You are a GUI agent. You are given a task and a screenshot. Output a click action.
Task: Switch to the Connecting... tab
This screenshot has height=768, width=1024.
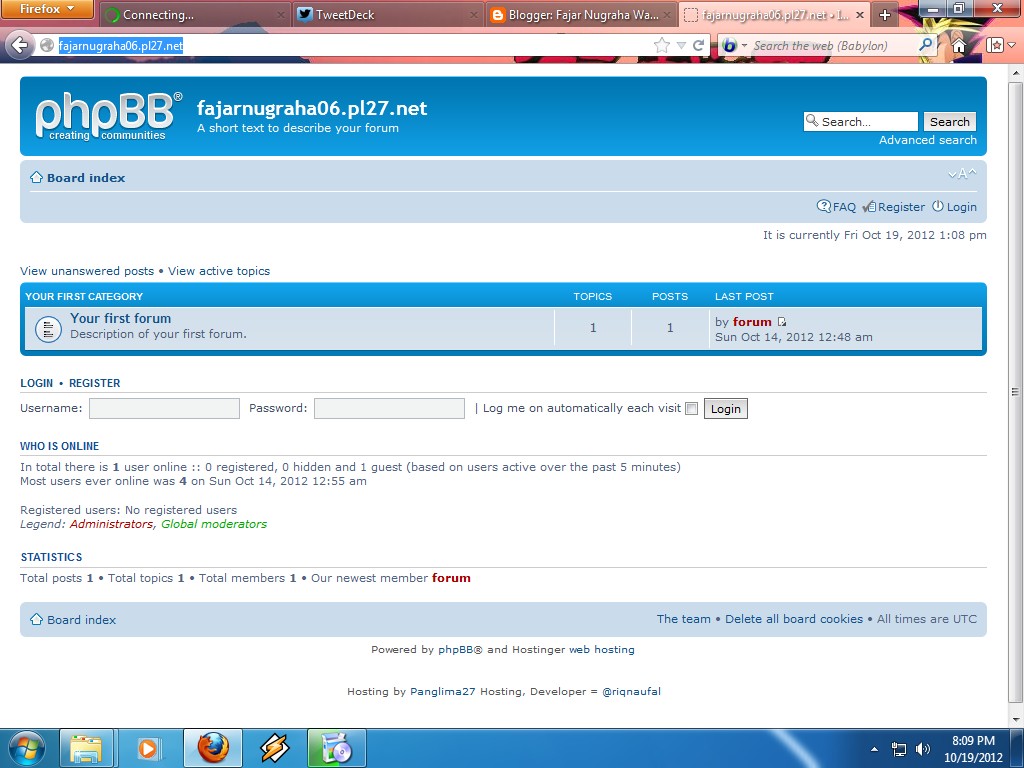tap(193, 15)
